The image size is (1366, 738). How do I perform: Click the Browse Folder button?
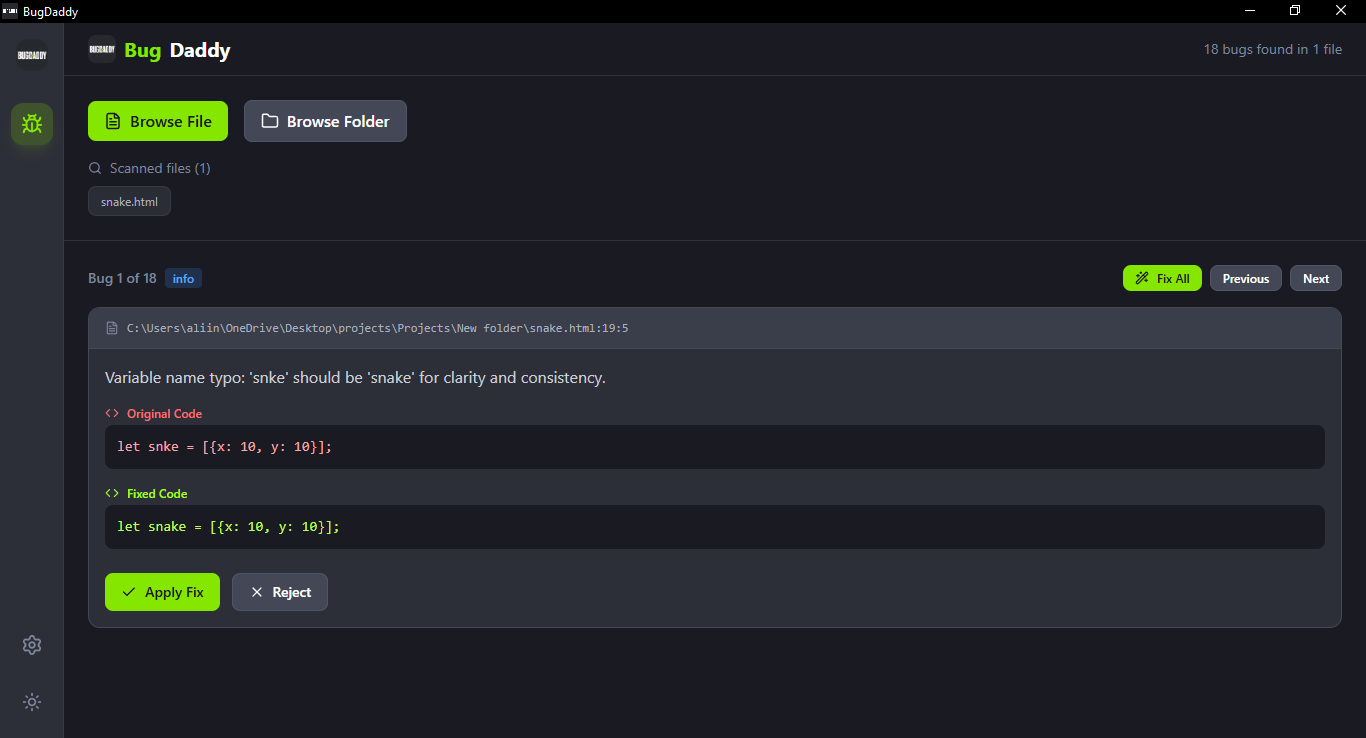tap(325, 121)
